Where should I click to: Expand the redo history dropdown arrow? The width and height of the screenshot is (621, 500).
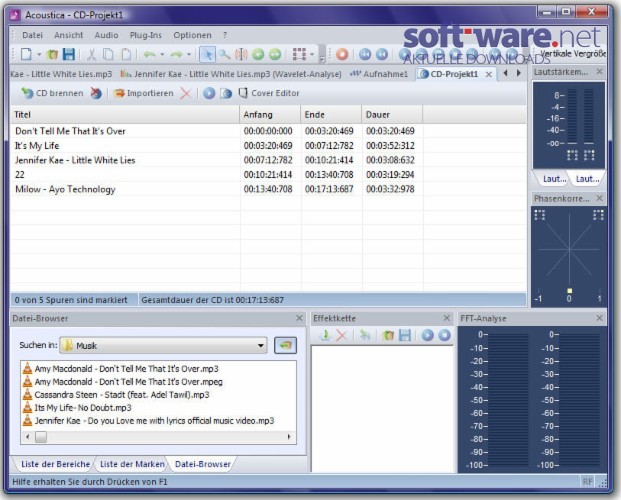pyautogui.click(x=189, y=54)
